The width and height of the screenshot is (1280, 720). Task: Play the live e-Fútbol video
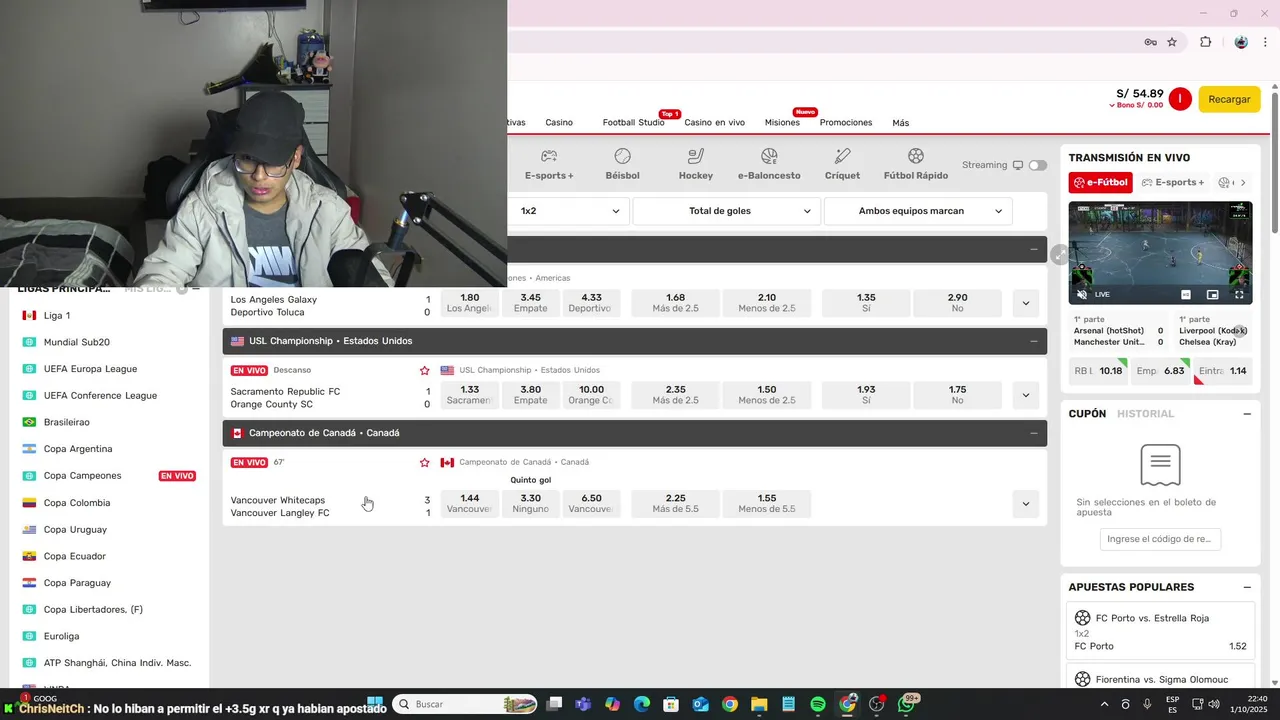click(x=1160, y=253)
